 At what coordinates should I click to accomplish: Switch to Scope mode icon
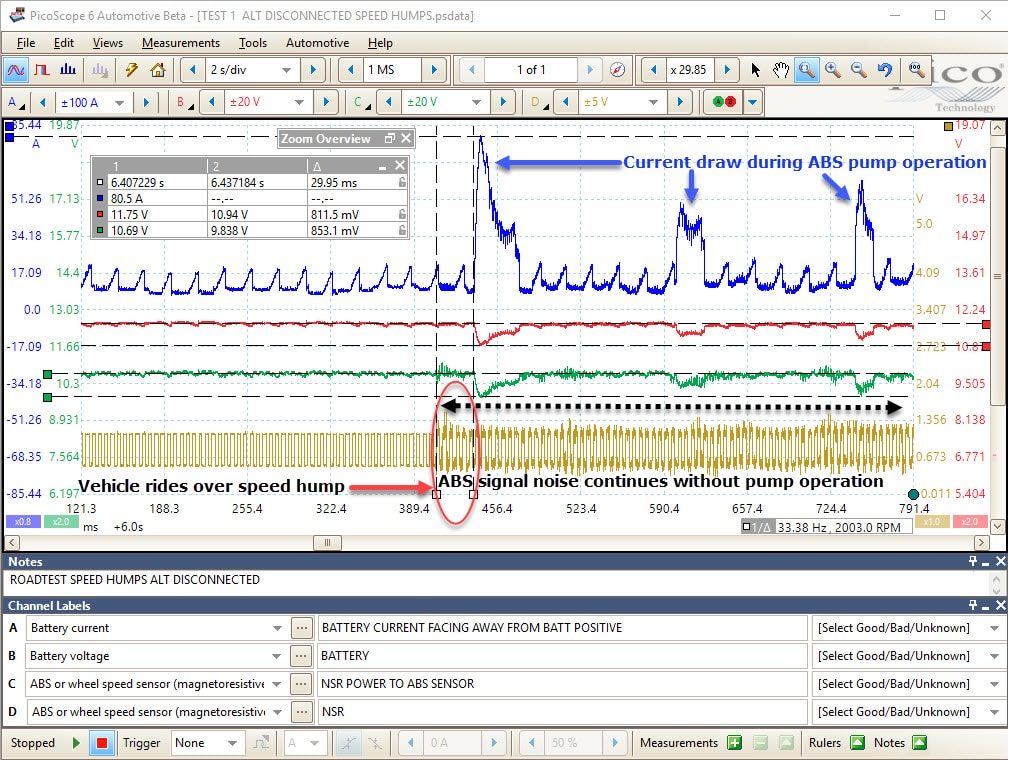(16, 70)
